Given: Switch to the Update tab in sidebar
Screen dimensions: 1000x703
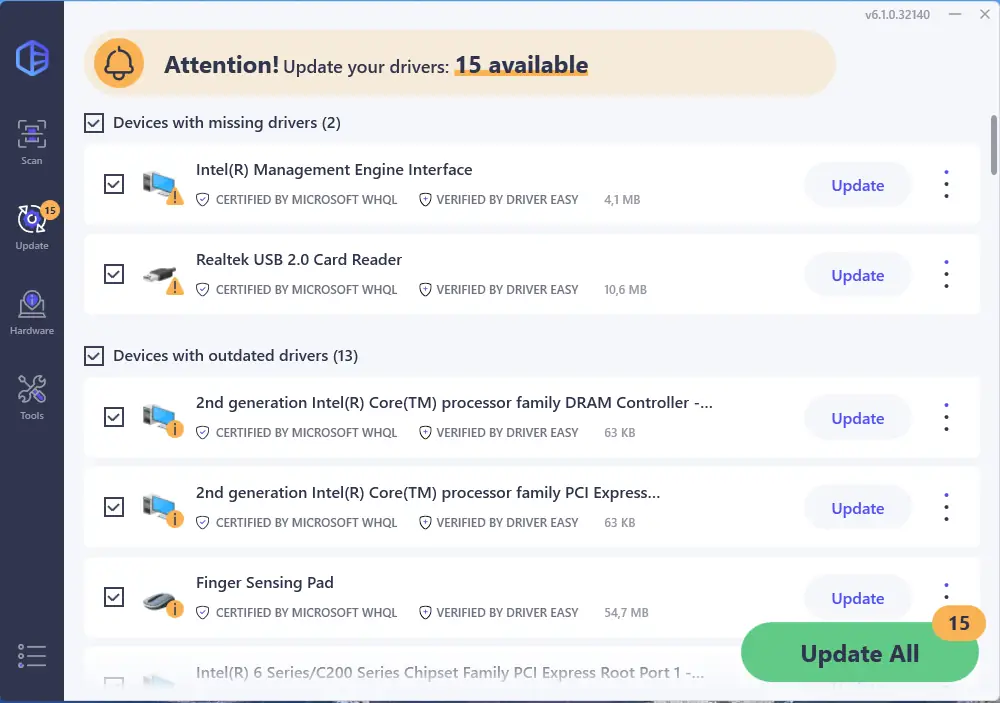Looking at the screenshot, I should tap(32, 226).
